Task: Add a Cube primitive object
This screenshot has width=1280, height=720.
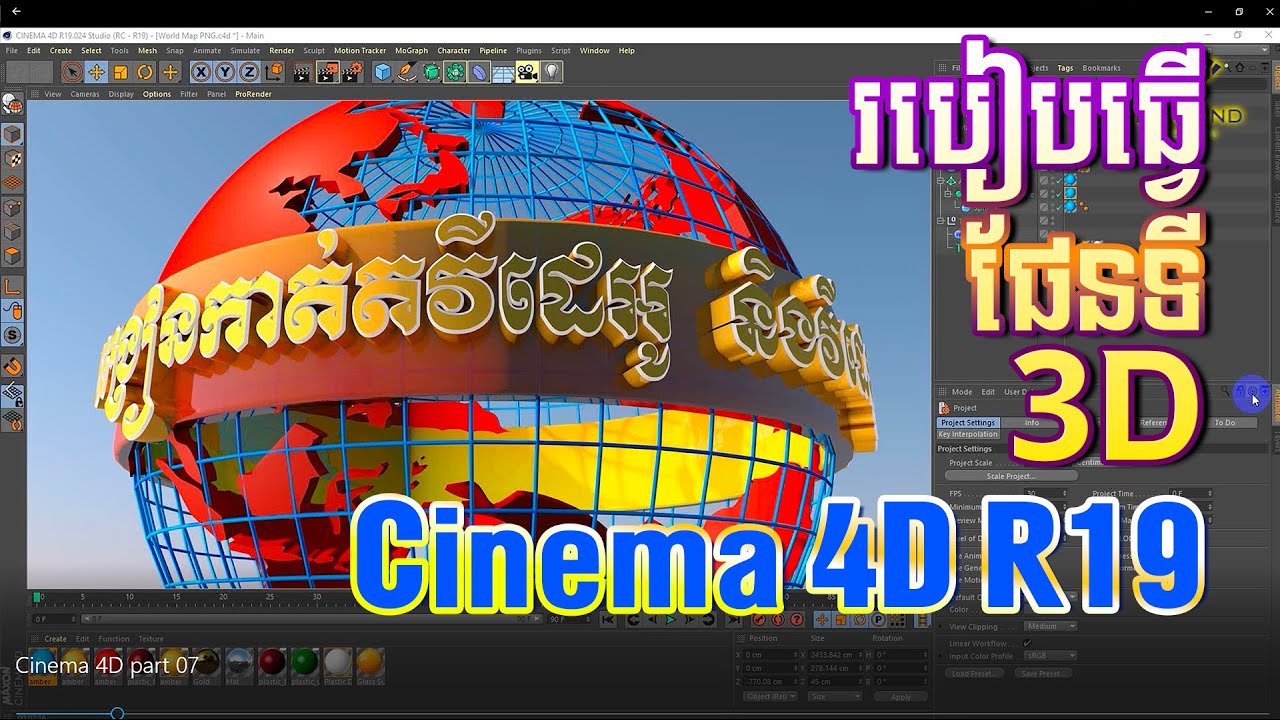Action: point(382,72)
